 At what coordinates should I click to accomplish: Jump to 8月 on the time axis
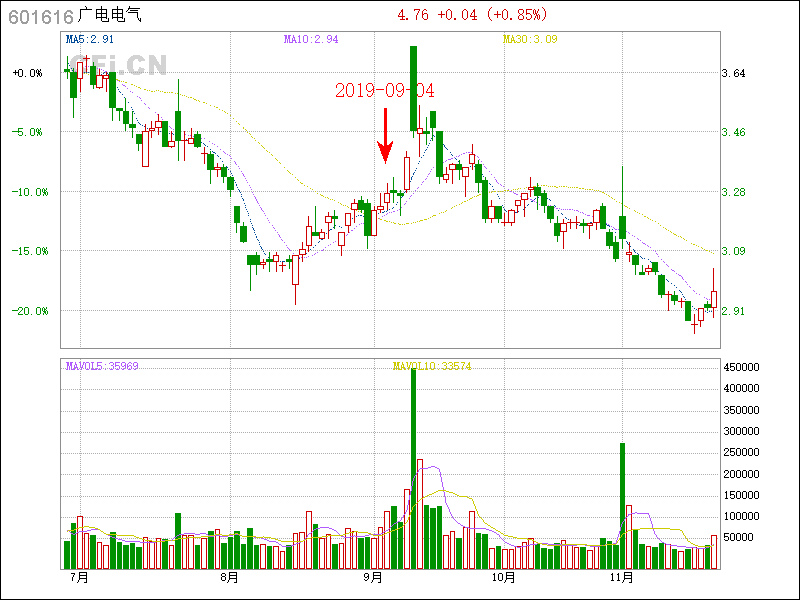(229, 578)
